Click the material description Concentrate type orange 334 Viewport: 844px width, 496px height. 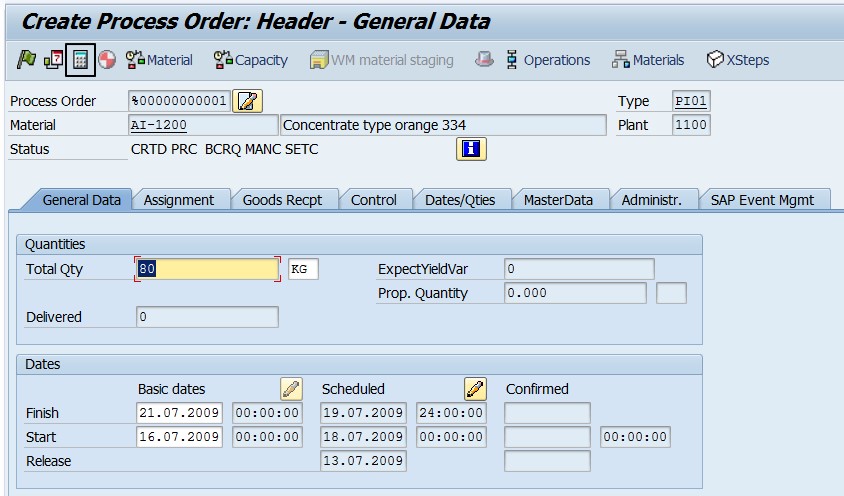click(443, 125)
